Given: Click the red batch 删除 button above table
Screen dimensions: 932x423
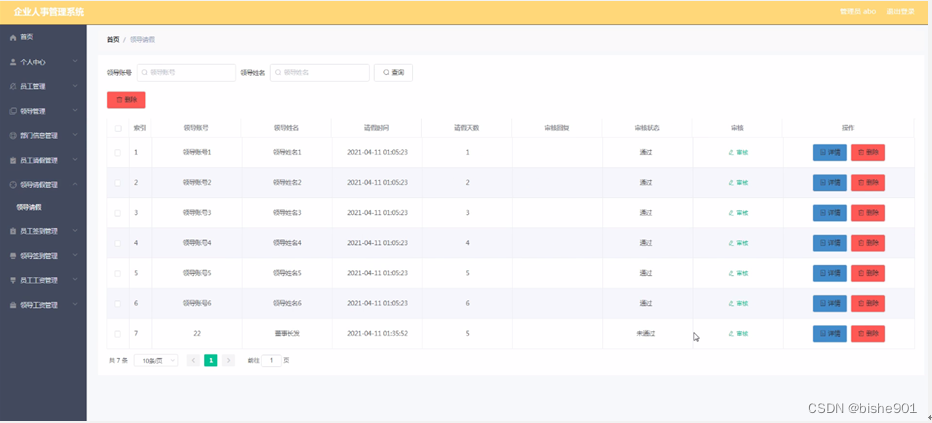Looking at the screenshot, I should pos(126,100).
